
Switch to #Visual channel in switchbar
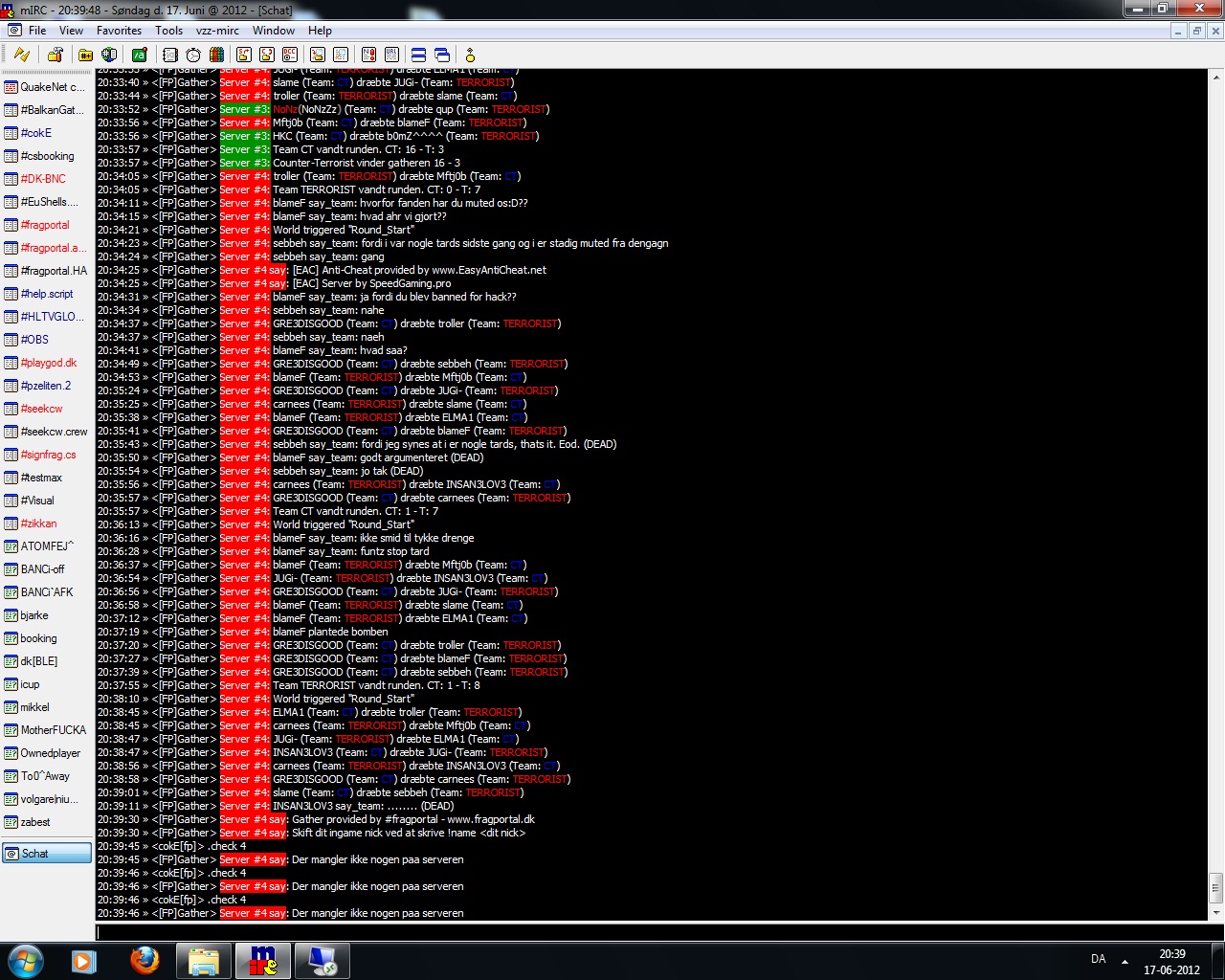(x=47, y=501)
